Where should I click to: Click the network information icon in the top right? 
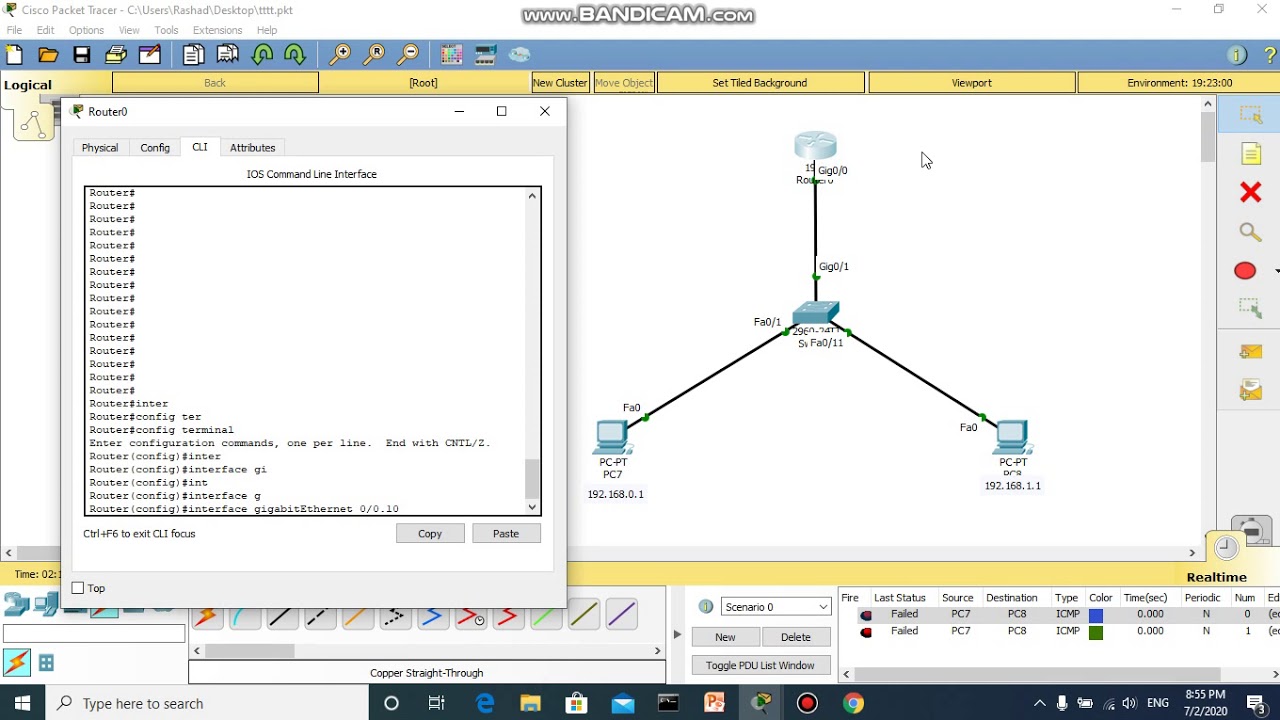click(1237, 55)
